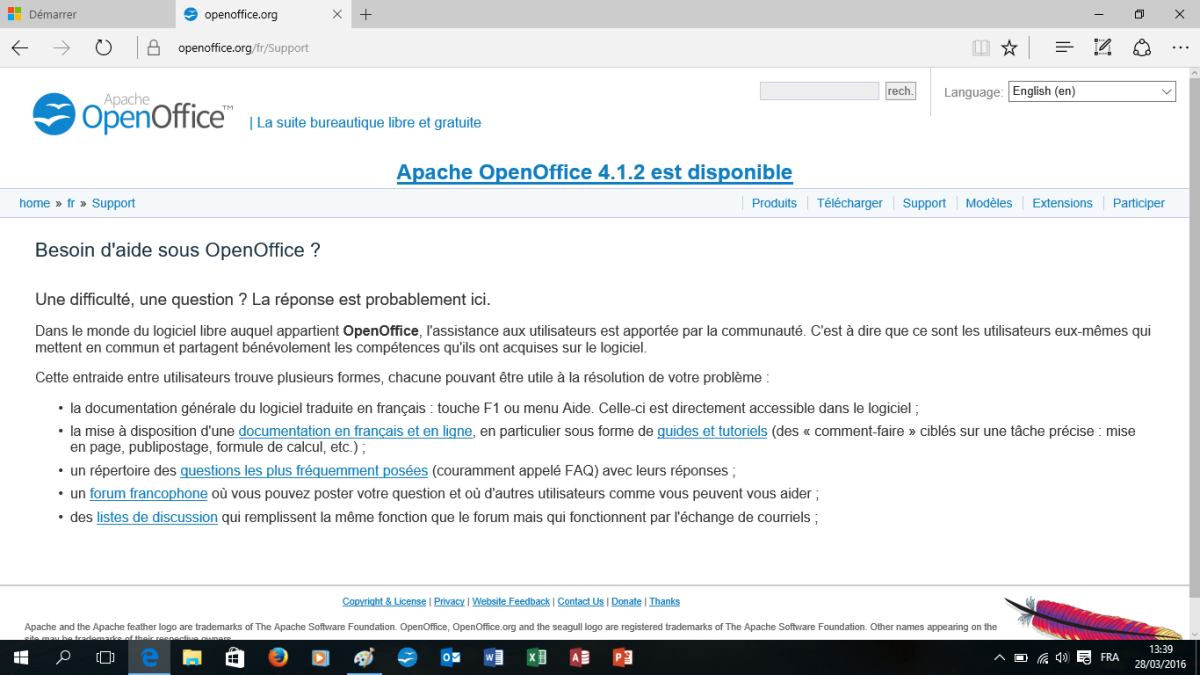Open the Website Feedback footer link

[511, 601]
